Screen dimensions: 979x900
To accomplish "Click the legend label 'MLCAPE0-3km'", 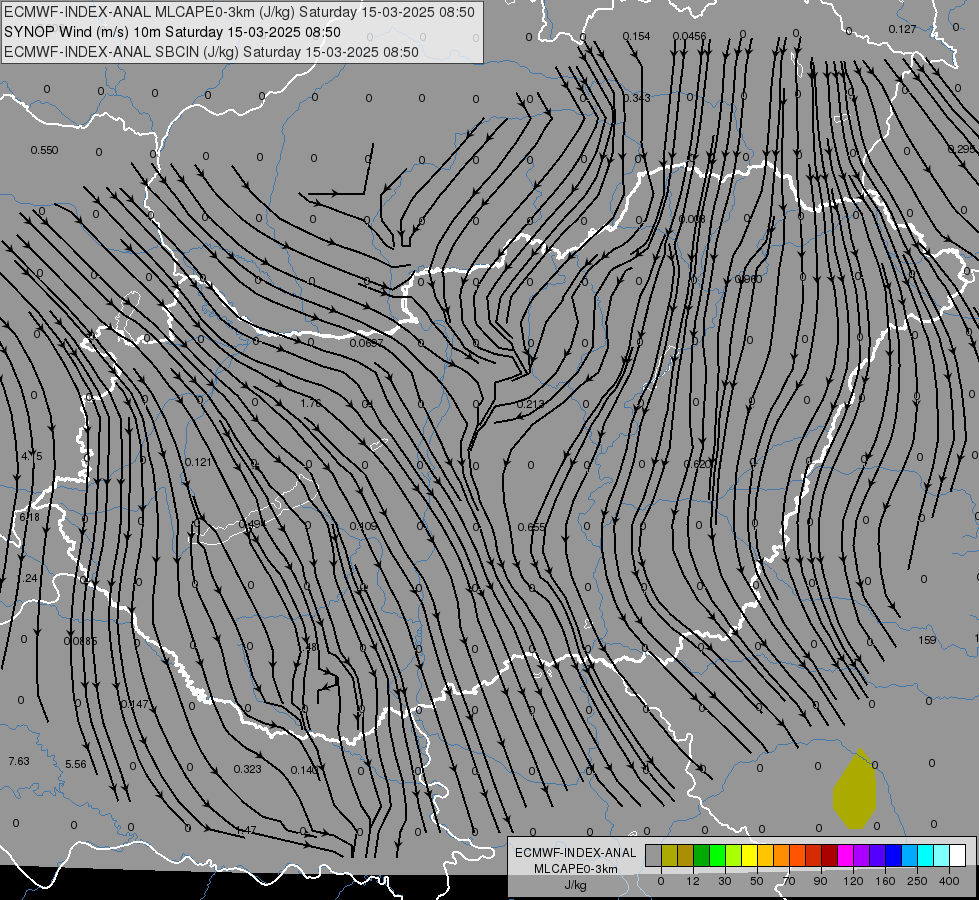I will (x=576, y=869).
